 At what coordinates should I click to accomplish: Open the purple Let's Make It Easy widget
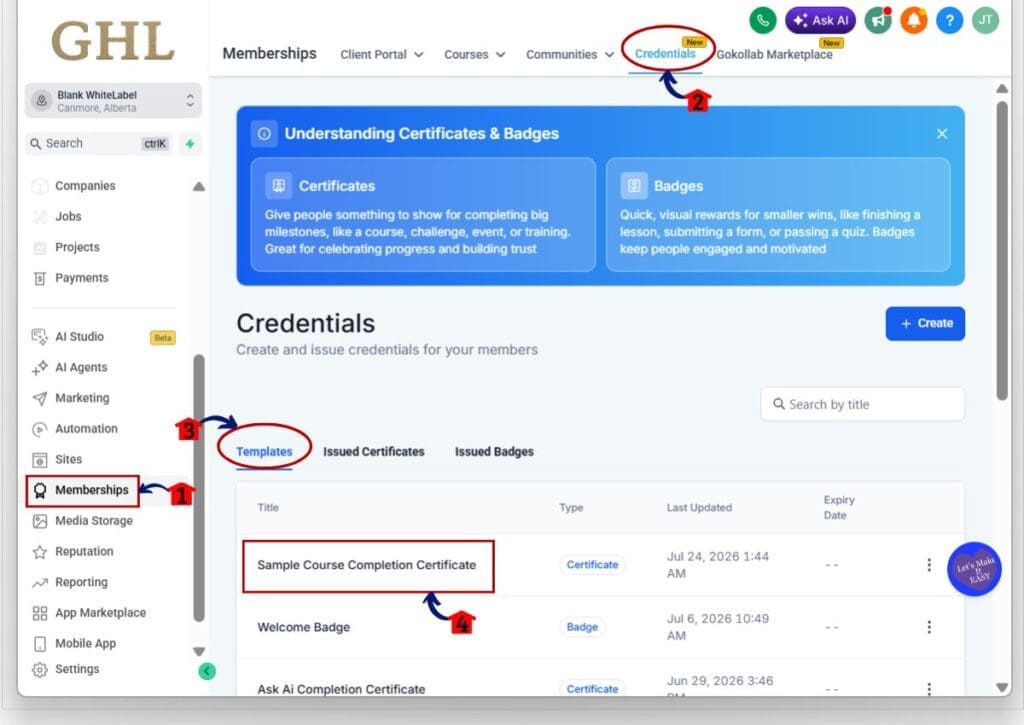coord(974,569)
